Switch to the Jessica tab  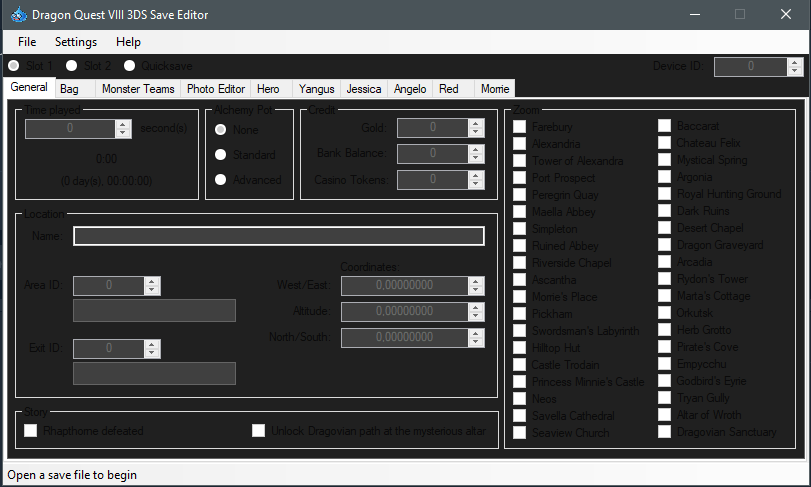(364, 89)
